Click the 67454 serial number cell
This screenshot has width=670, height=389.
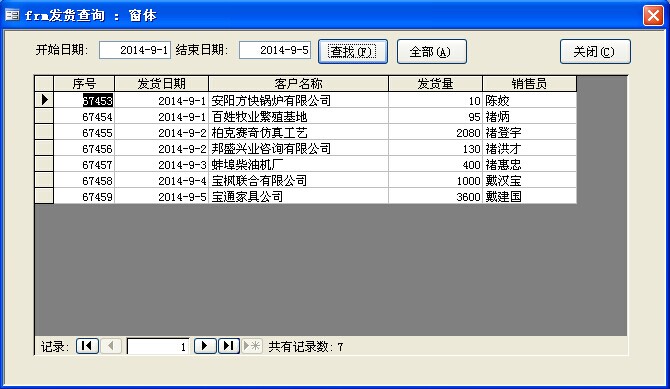point(84,116)
